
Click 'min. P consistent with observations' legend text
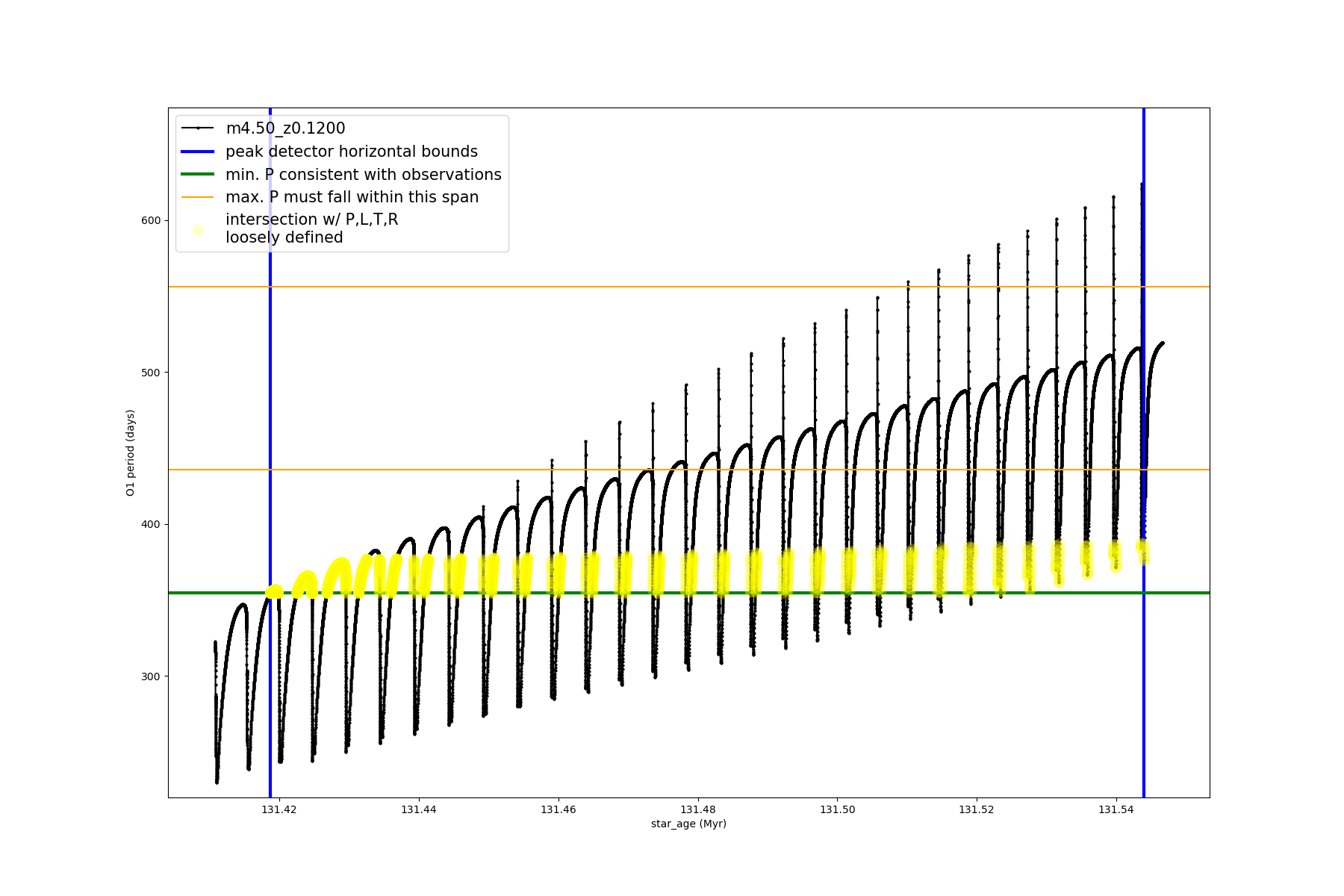click(x=364, y=175)
